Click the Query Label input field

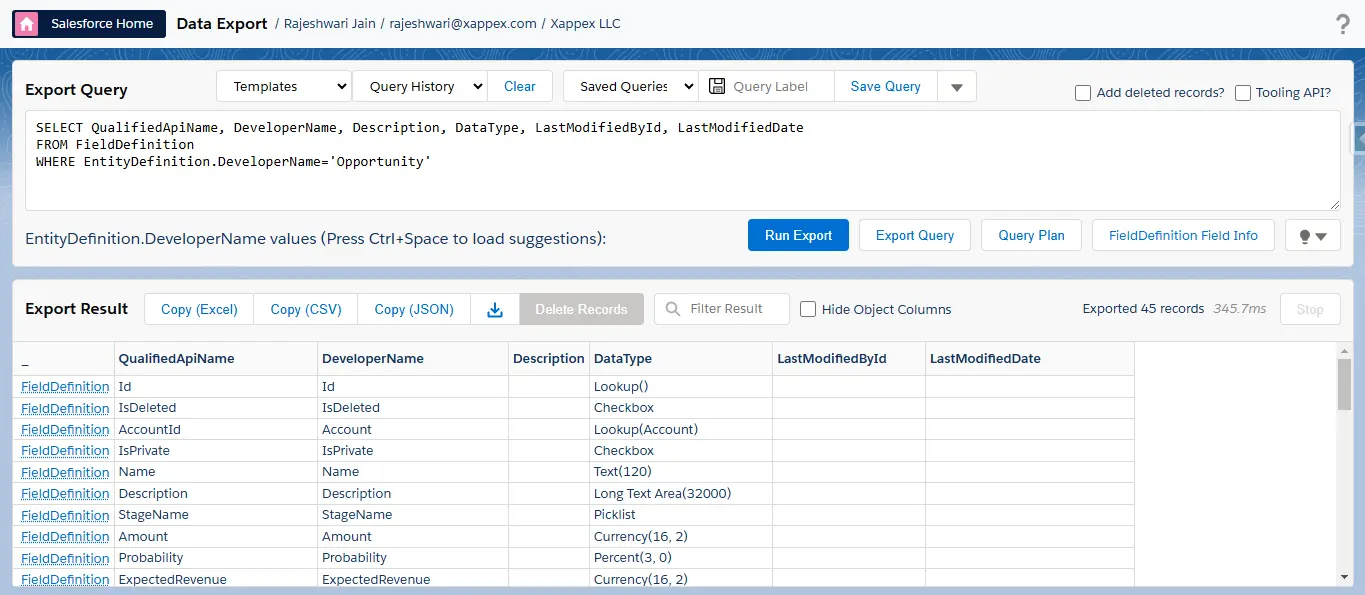780,86
